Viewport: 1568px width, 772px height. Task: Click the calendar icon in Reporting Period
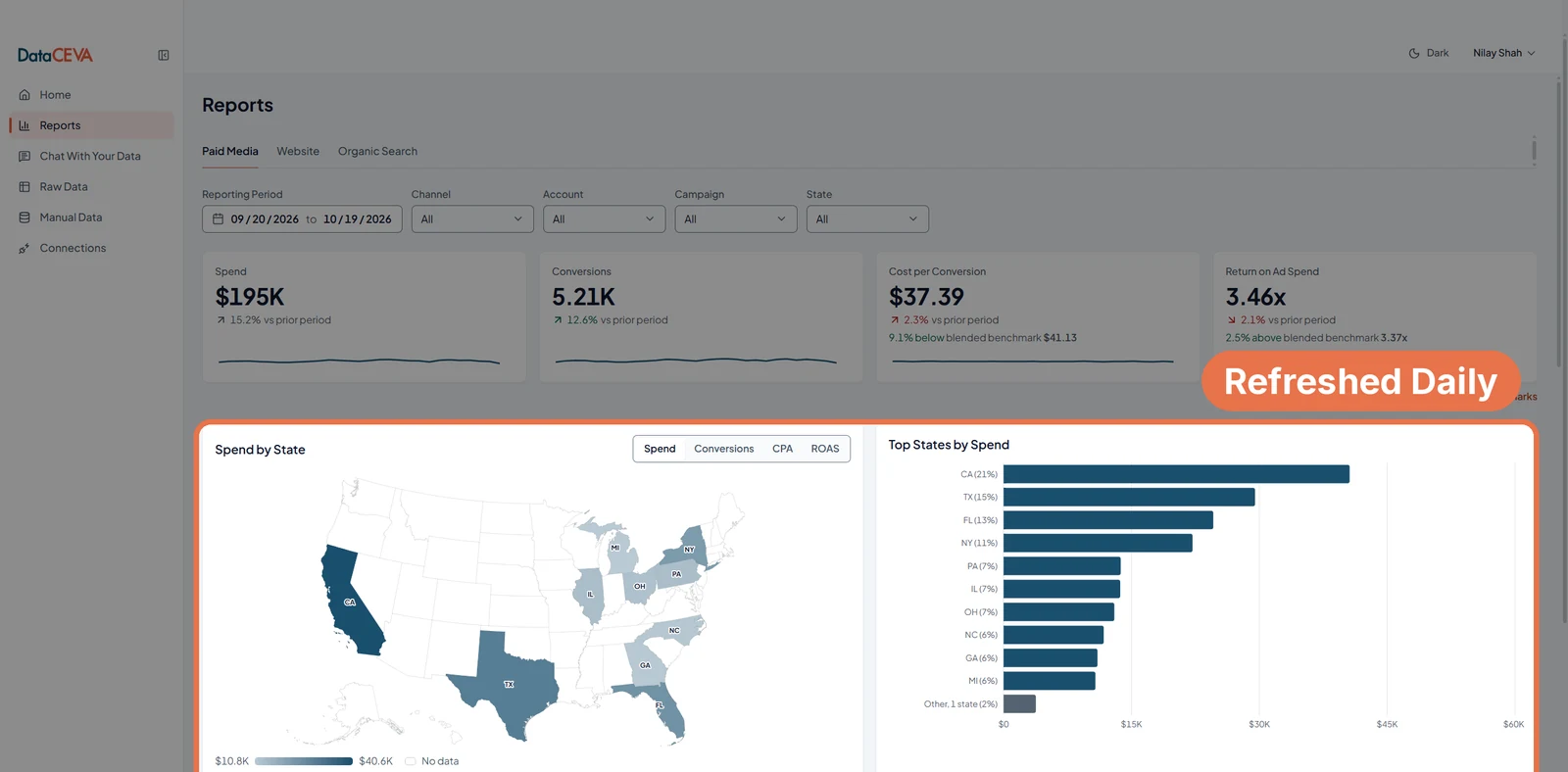[219, 219]
